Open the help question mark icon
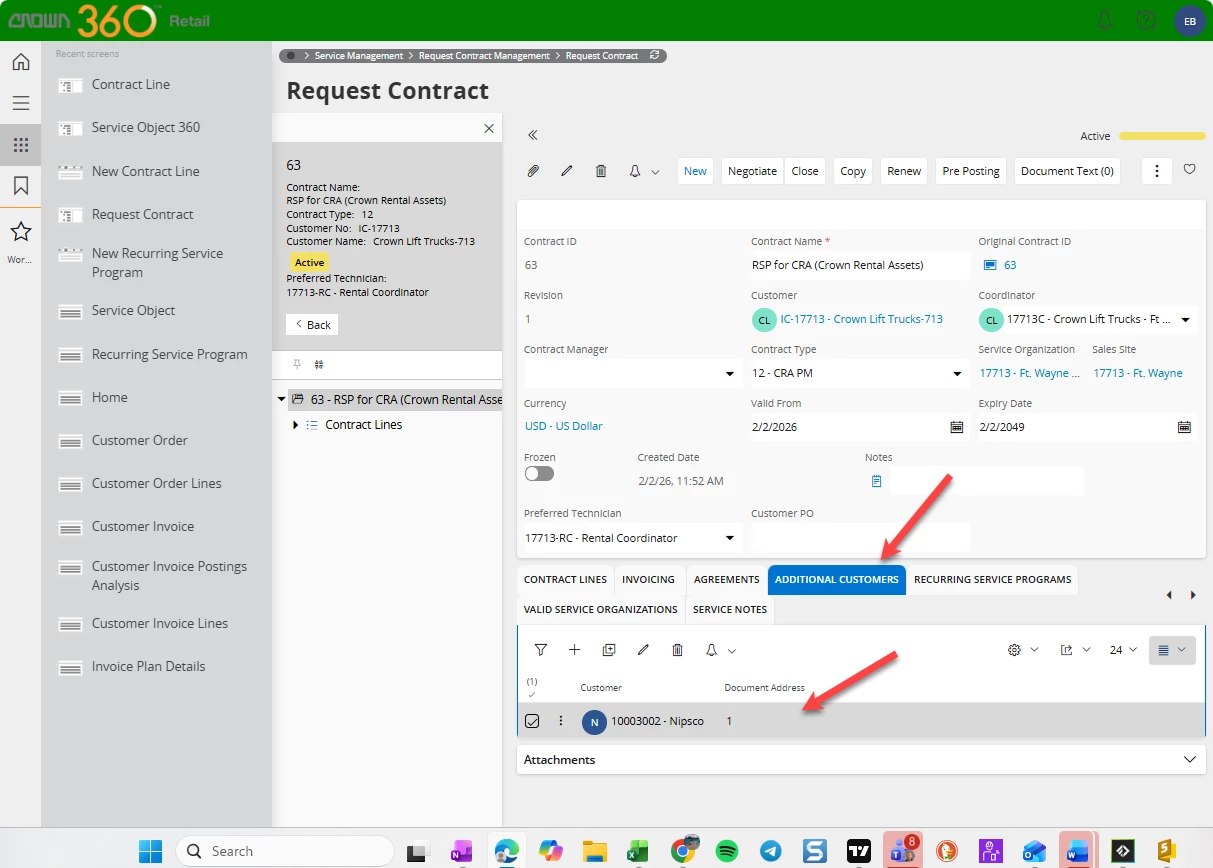Screen dimensions: 1213x868 click(x=1146, y=20)
